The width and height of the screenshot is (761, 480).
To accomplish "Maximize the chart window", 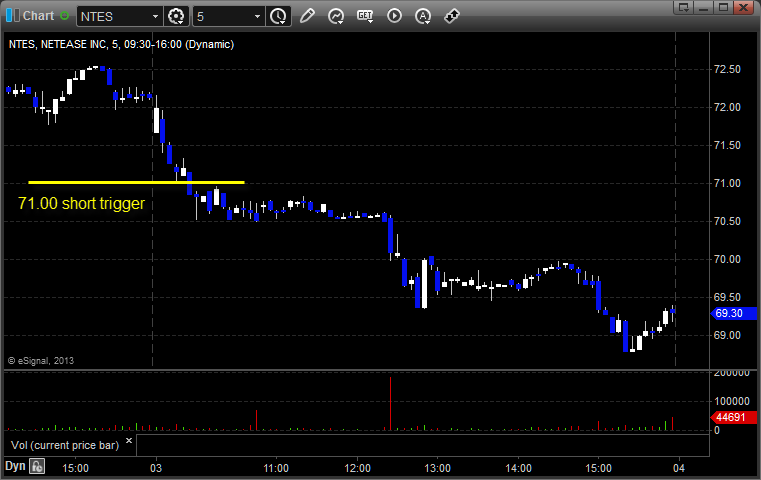I will click(723, 7).
